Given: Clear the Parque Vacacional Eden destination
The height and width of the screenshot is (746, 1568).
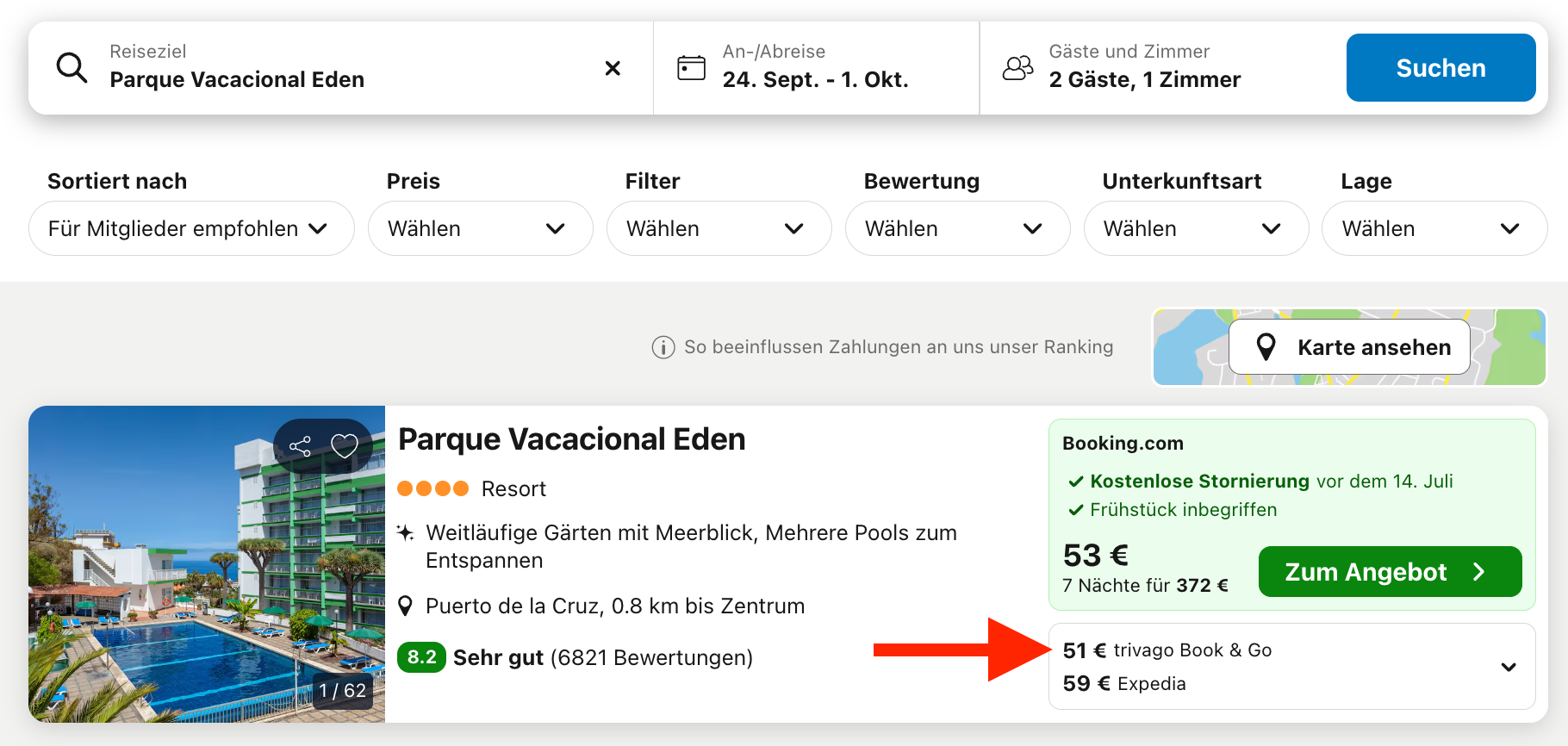Looking at the screenshot, I should 613,68.
